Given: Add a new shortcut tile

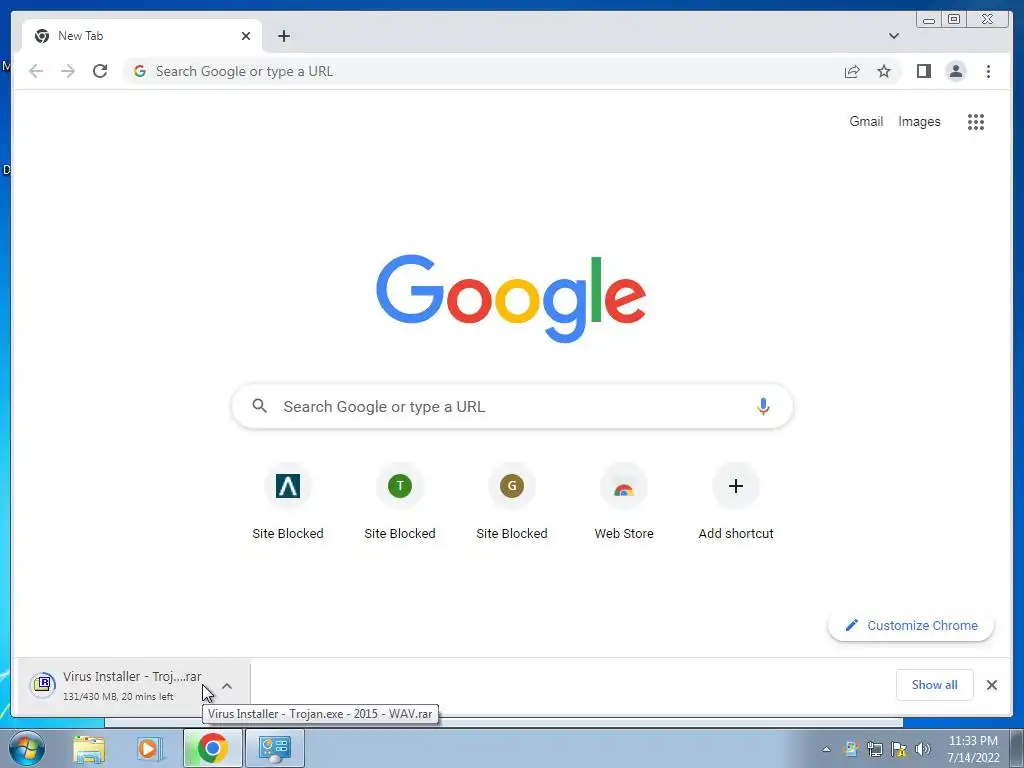Looking at the screenshot, I should [736, 502].
